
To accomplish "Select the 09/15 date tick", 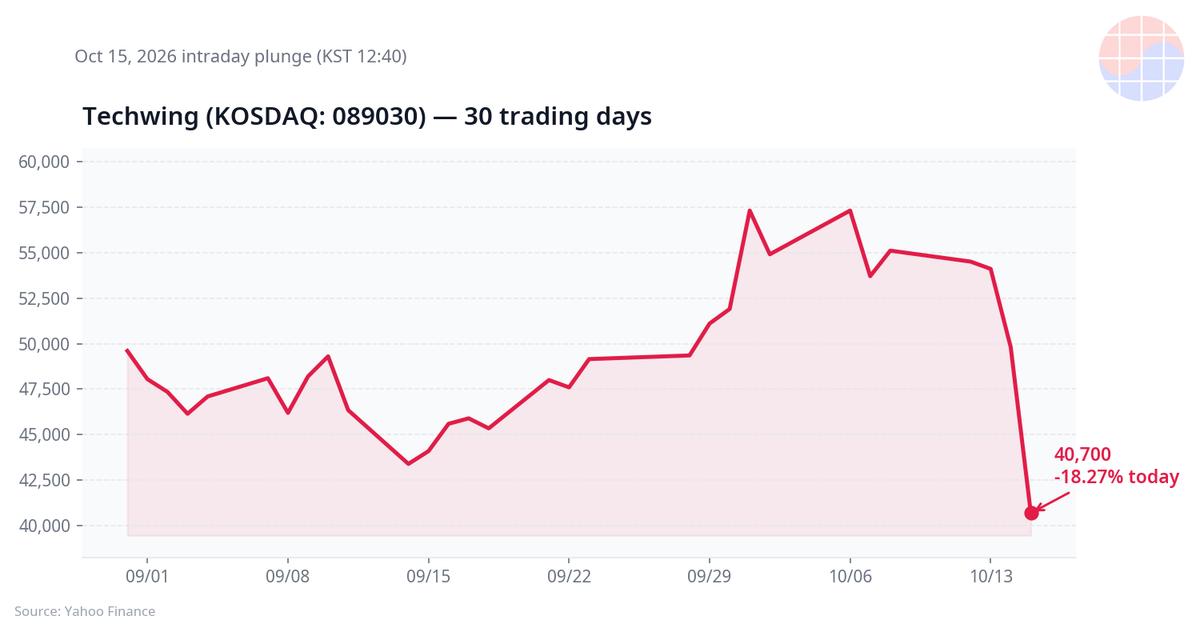I will (x=428, y=577).
